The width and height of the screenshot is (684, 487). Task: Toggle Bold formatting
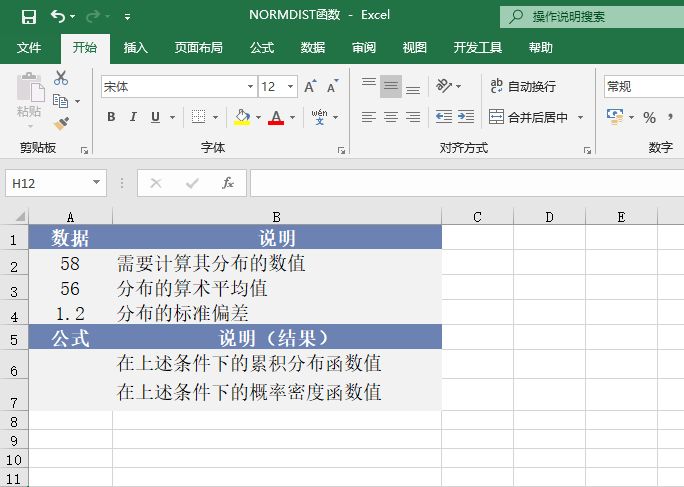pyautogui.click(x=111, y=117)
